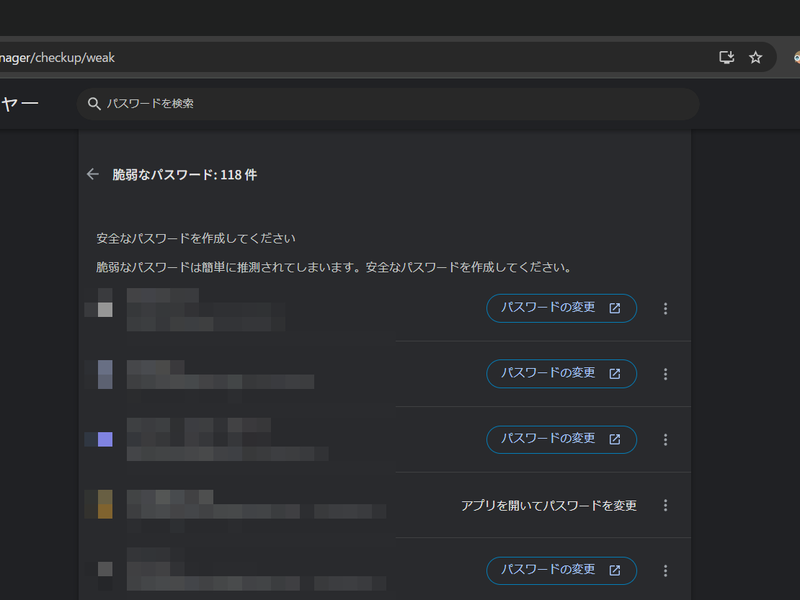800x600 pixels.
Task: Open the three-dot menu on the second password entry
Action: point(665,373)
